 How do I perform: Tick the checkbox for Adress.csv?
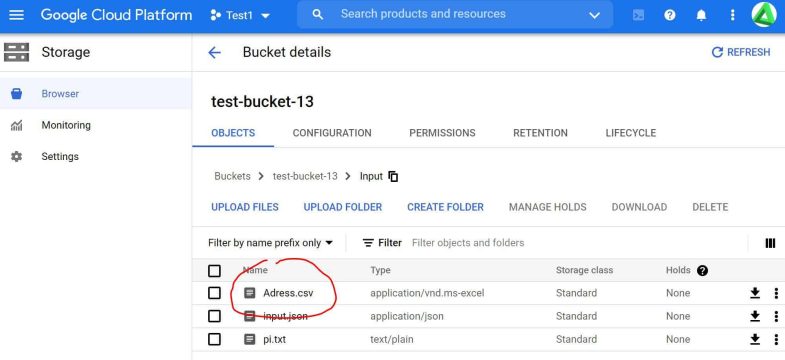214,293
